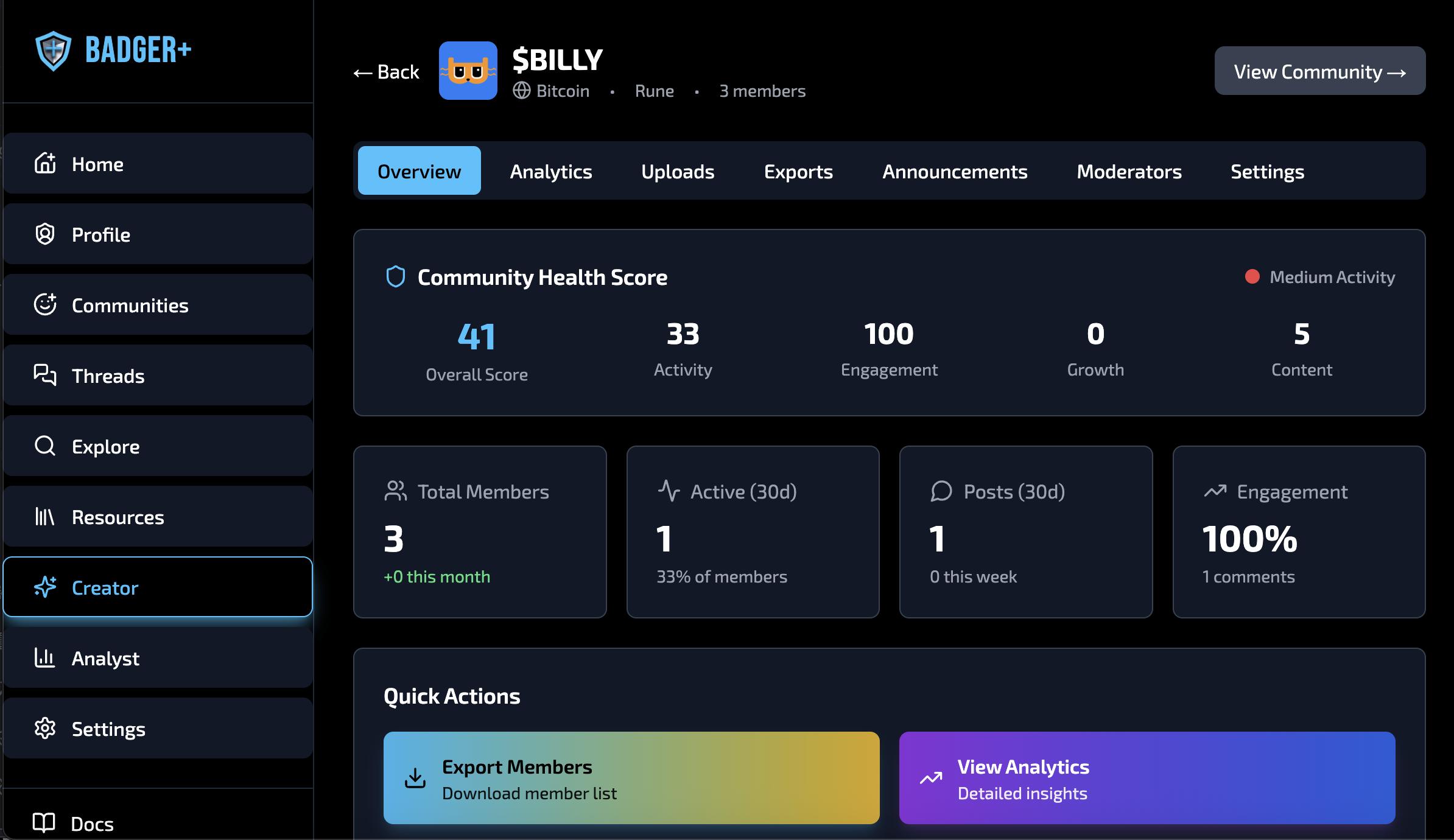
Task: Select the Moderators tab
Action: click(x=1129, y=172)
